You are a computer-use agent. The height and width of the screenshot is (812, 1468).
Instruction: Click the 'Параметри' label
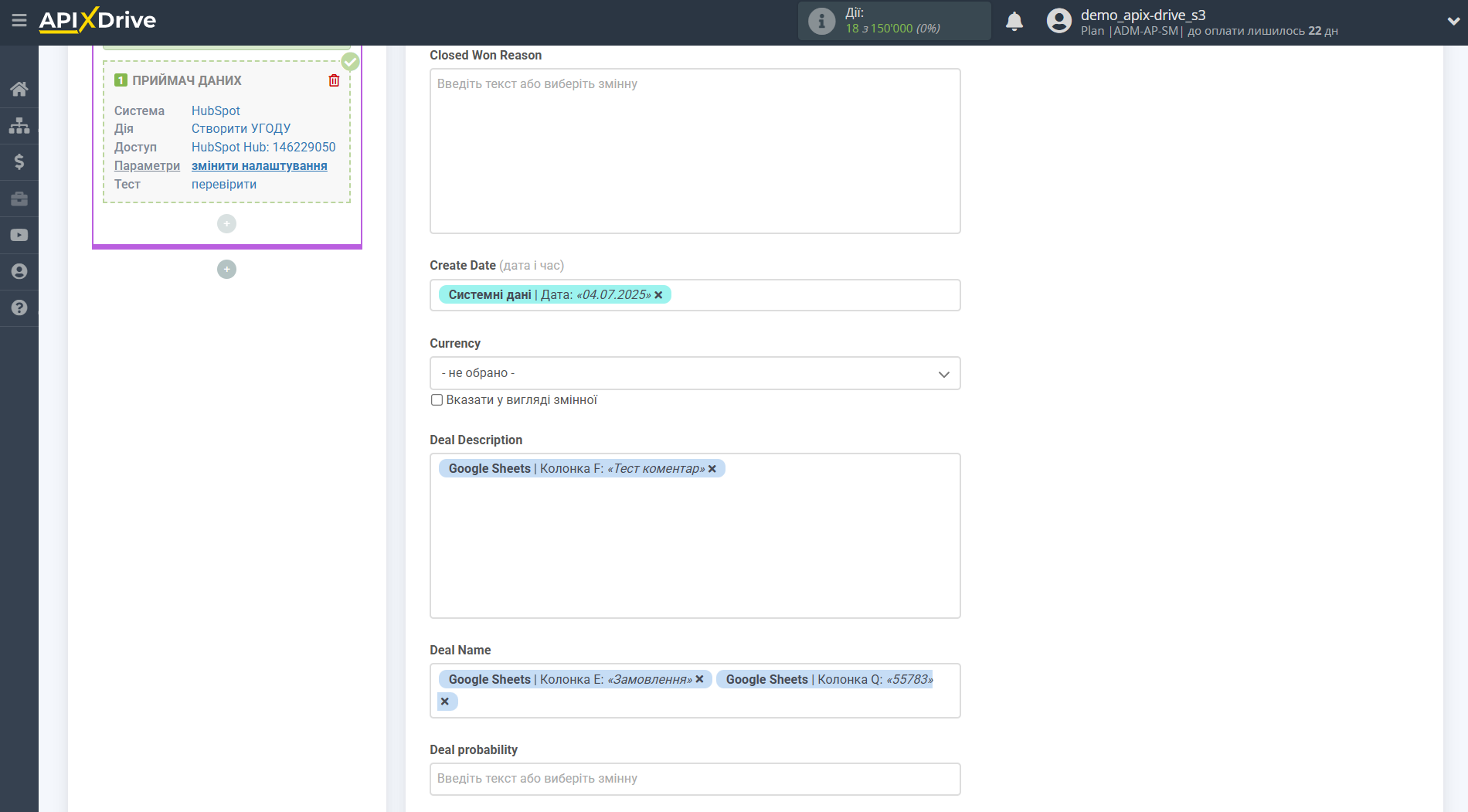pyautogui.click(x=147, y=165)
